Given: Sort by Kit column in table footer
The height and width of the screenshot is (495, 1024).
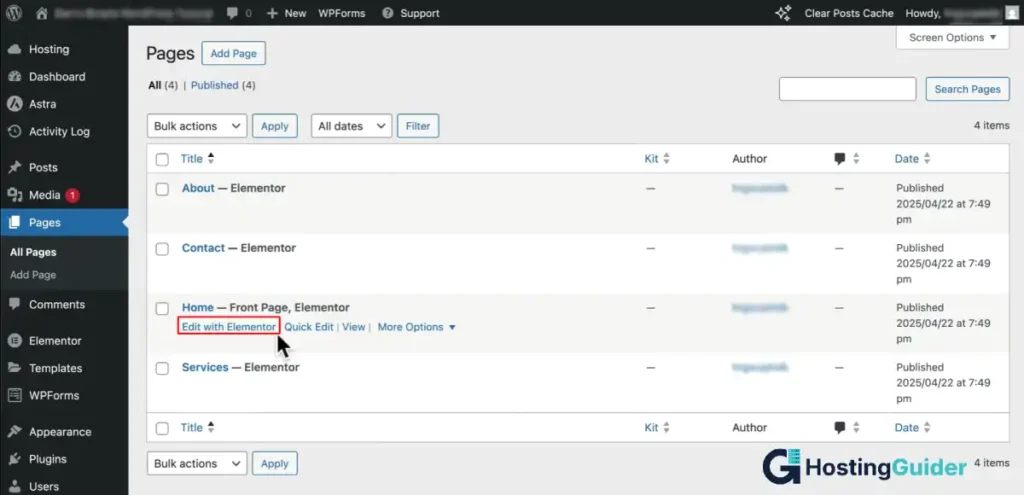Looking at the screenshot, I should coord(657,428).
